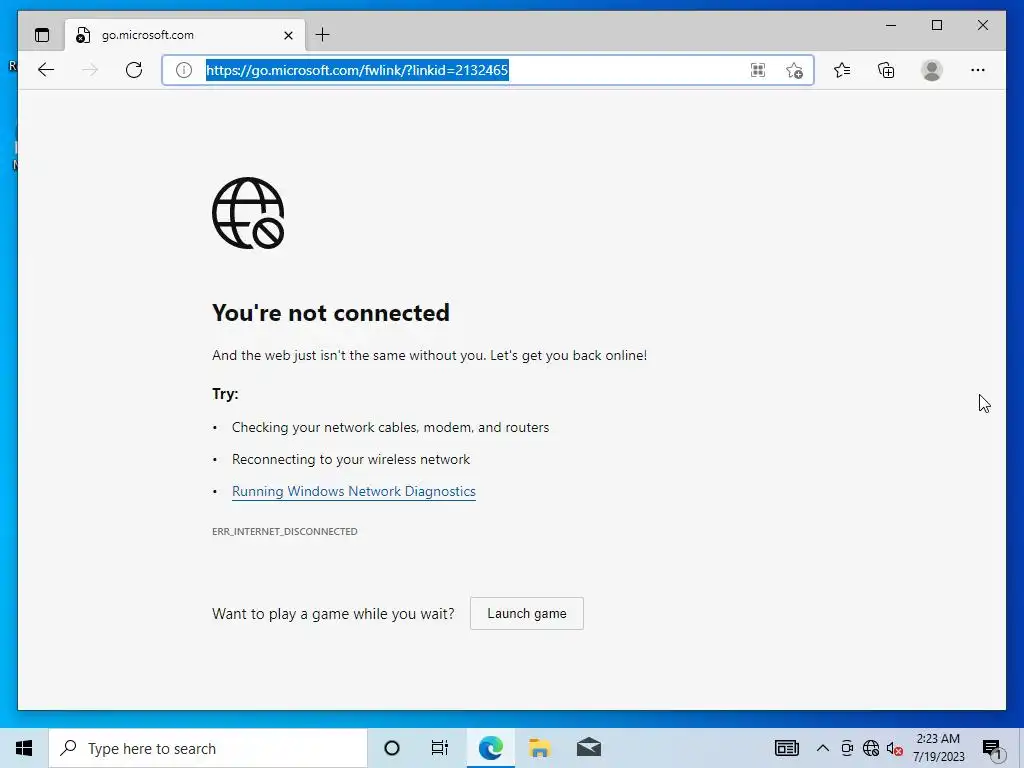Open File Explorer from taskbar
1024x768 pixels.
coord(539,748)
